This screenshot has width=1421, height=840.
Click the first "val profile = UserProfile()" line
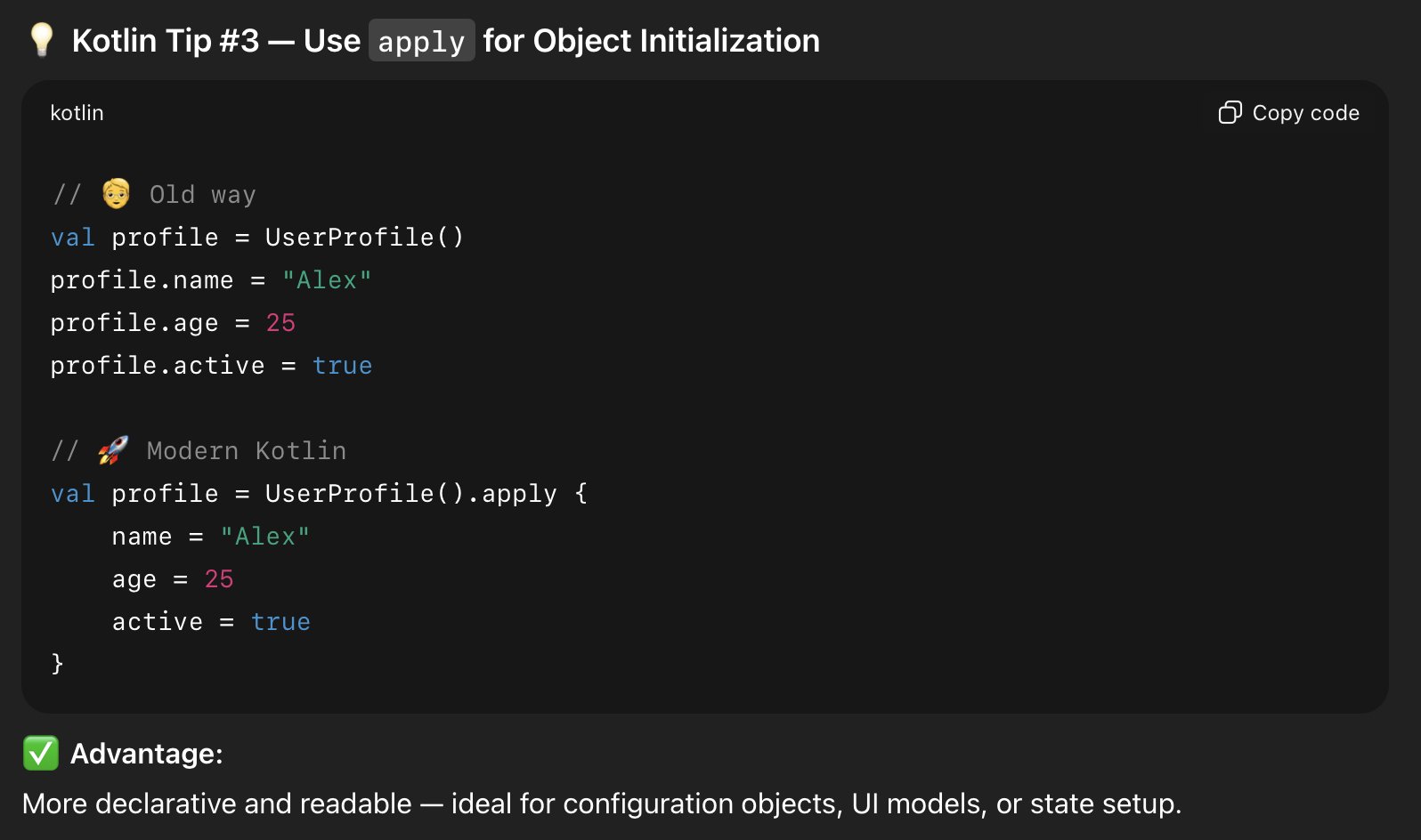pyautogui.click(x=256, y=238)
